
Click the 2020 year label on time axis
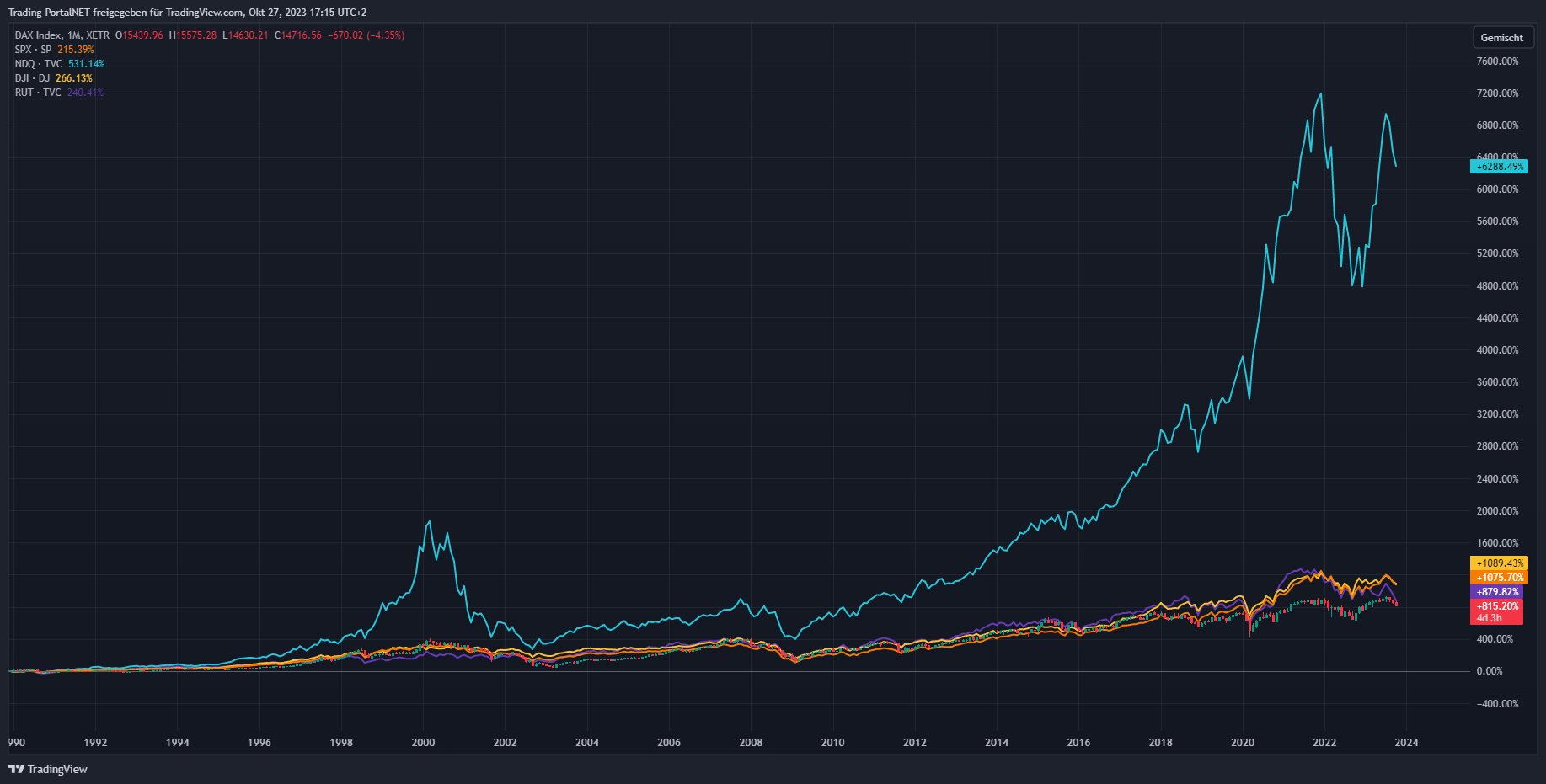(x=1243, y=743)
